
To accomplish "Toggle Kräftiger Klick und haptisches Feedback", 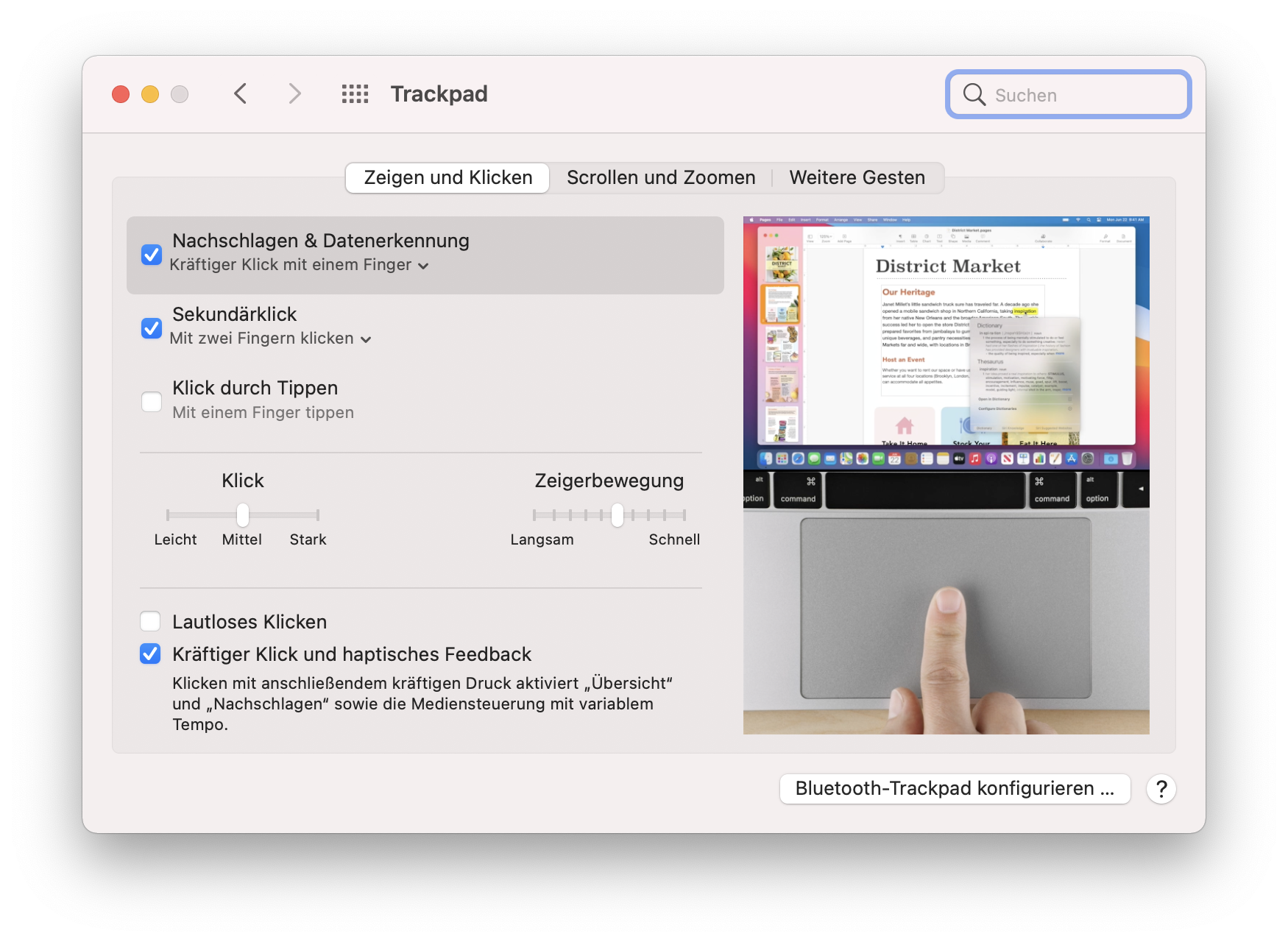I will 150,654.
